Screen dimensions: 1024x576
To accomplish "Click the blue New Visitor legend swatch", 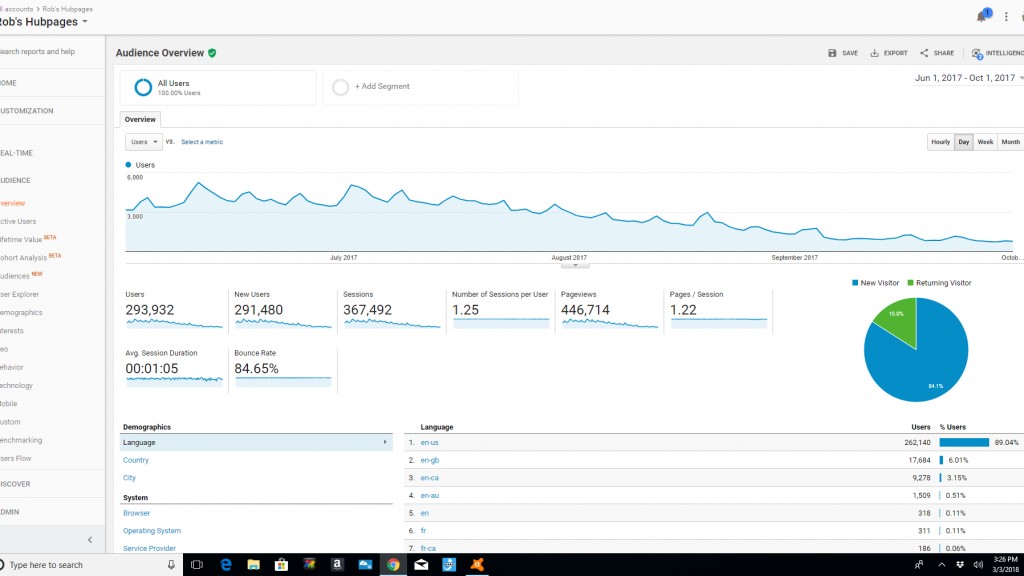I will tap(855, 283).
